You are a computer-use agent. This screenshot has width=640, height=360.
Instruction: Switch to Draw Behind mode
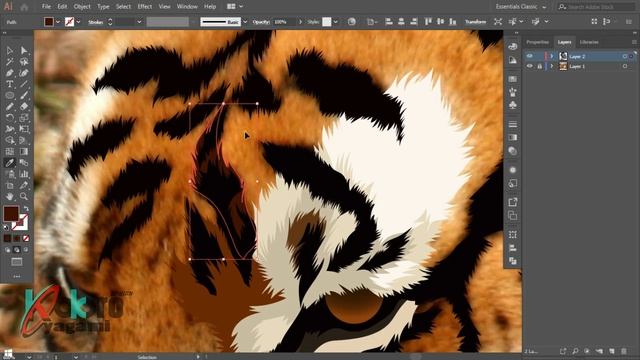point(17,249)
